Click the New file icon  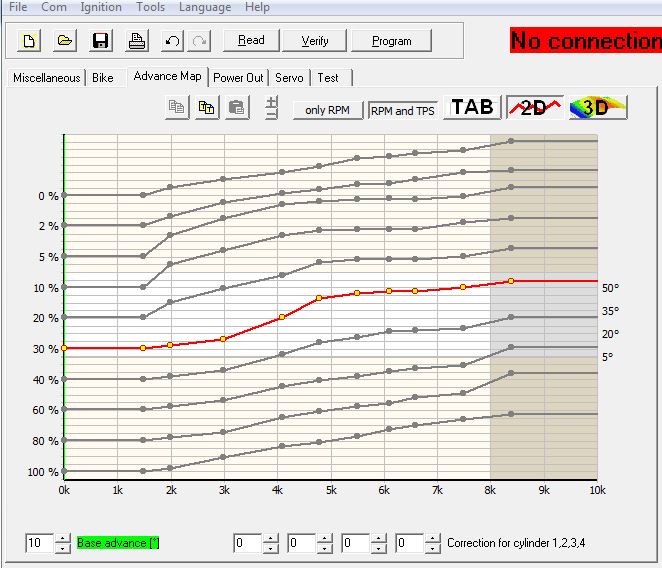[29, 41]
